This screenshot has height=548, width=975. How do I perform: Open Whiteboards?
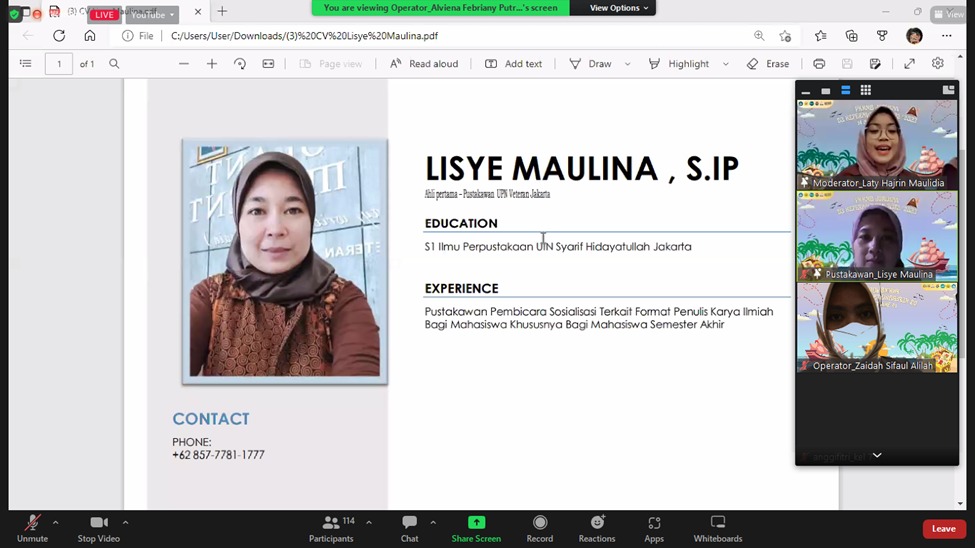718,527
